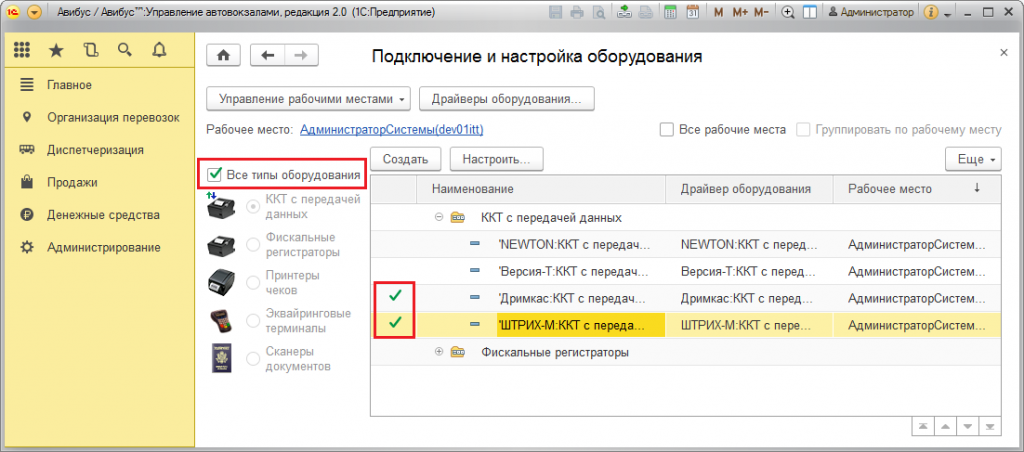Screen dimensions: 1024x452
Task: Navigate back with left arrow
Action: tap(267, 56)
